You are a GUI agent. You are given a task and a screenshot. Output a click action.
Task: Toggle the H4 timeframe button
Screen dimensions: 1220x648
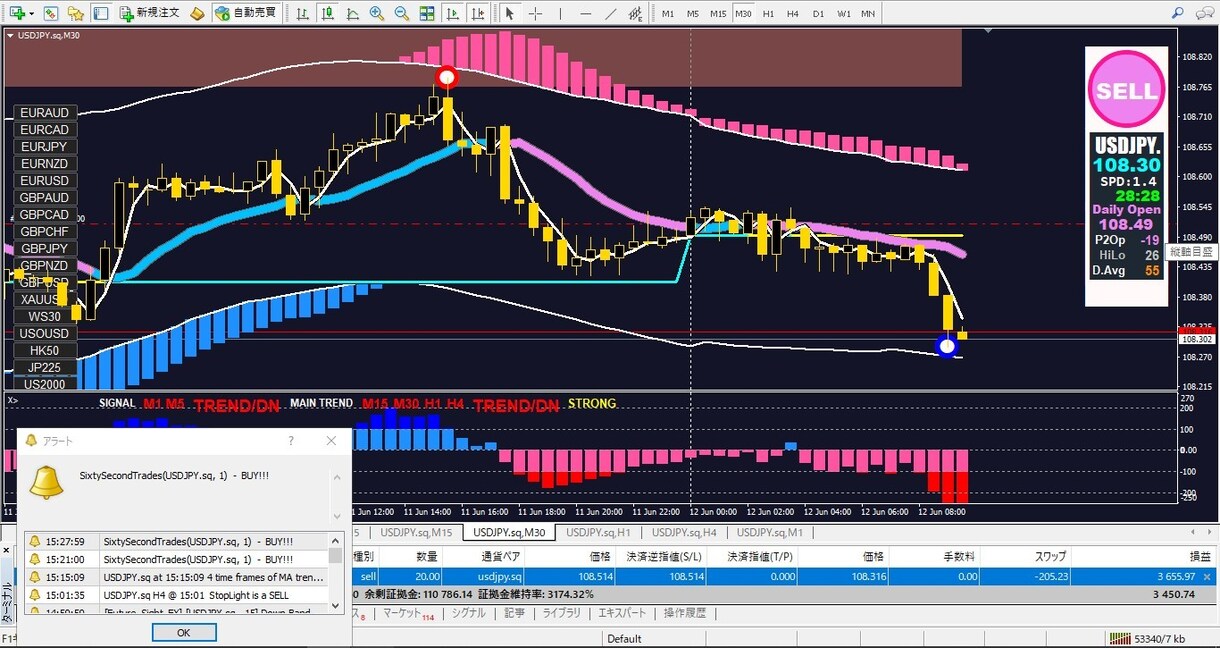pos(793,14)
